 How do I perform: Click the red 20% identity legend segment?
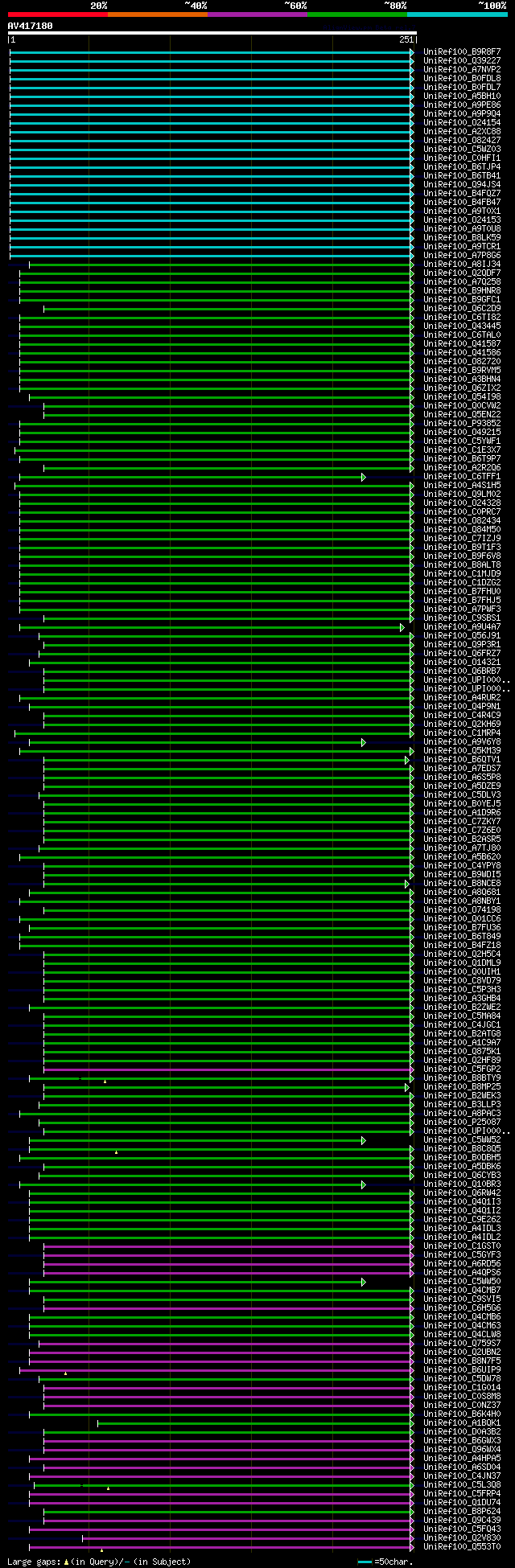click(x=57, y=14)
